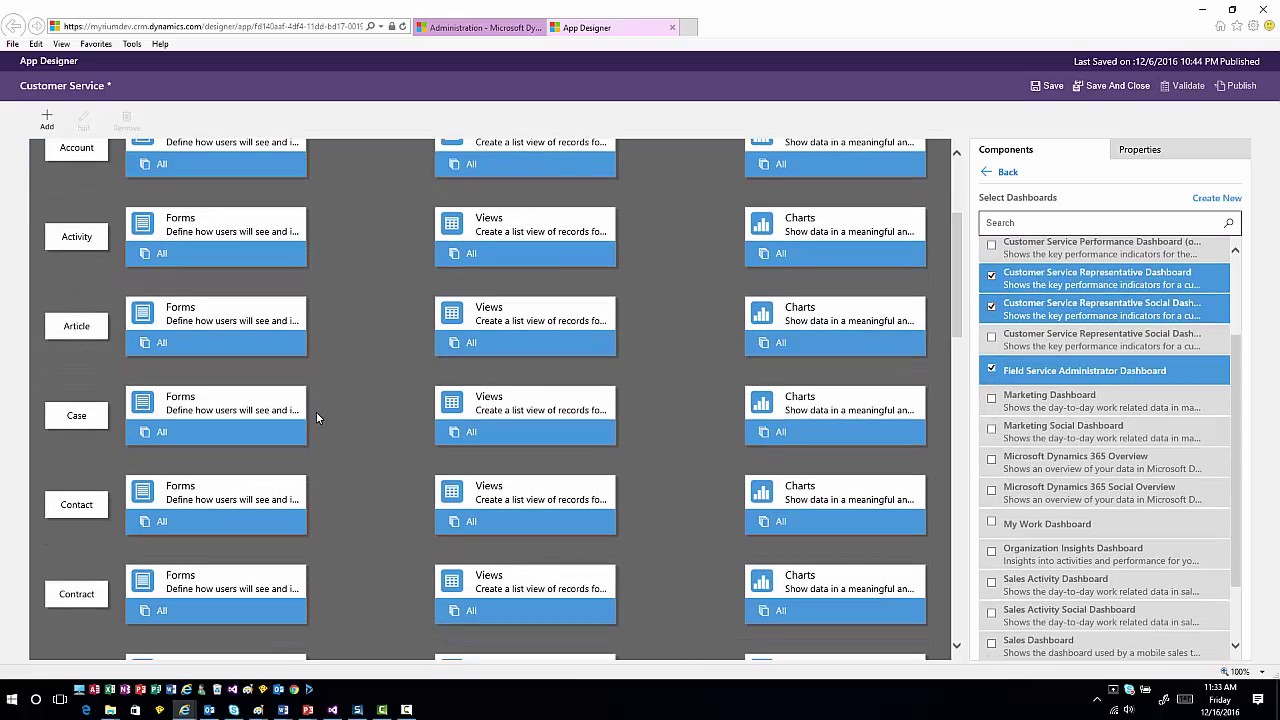
Task: Open the Action Center notification icon
Action: [1259, 699]
